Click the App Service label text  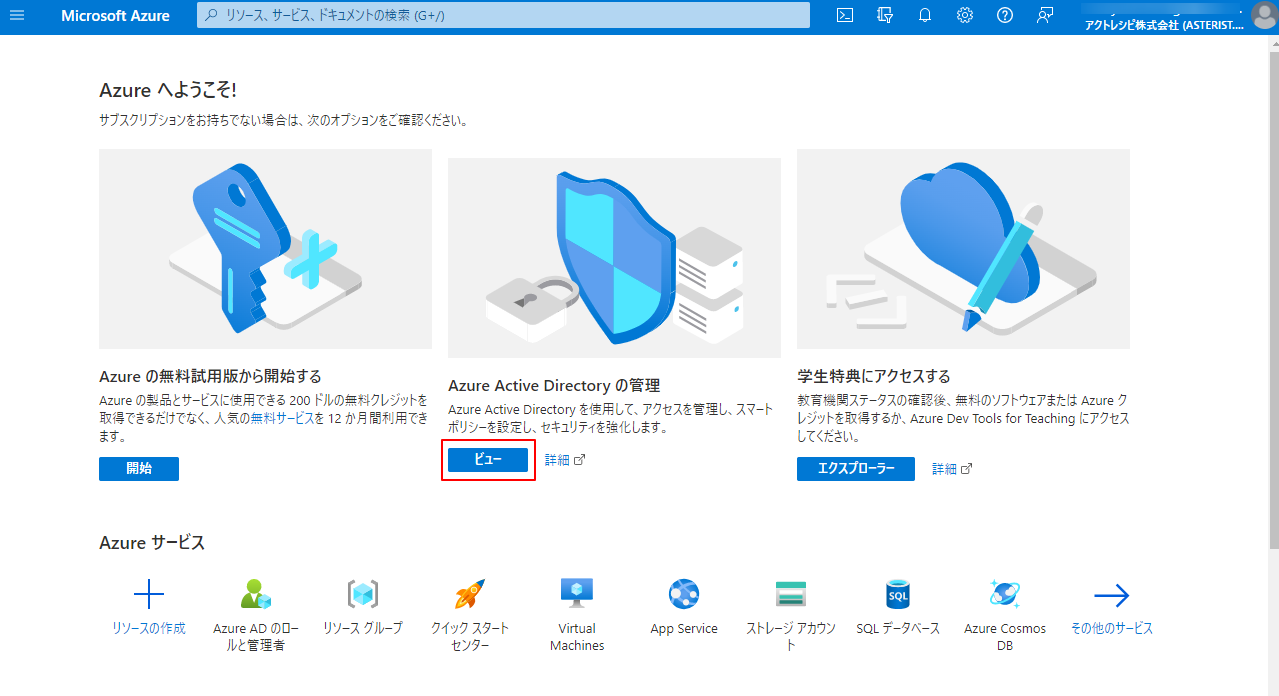tap(684, 628)
